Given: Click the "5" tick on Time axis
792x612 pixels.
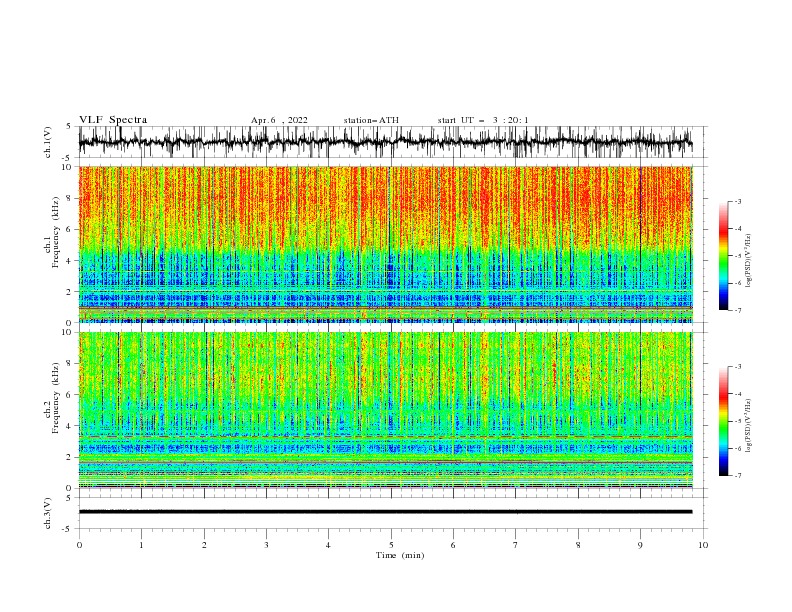Looking at the screenshot, I should (391, 545).
